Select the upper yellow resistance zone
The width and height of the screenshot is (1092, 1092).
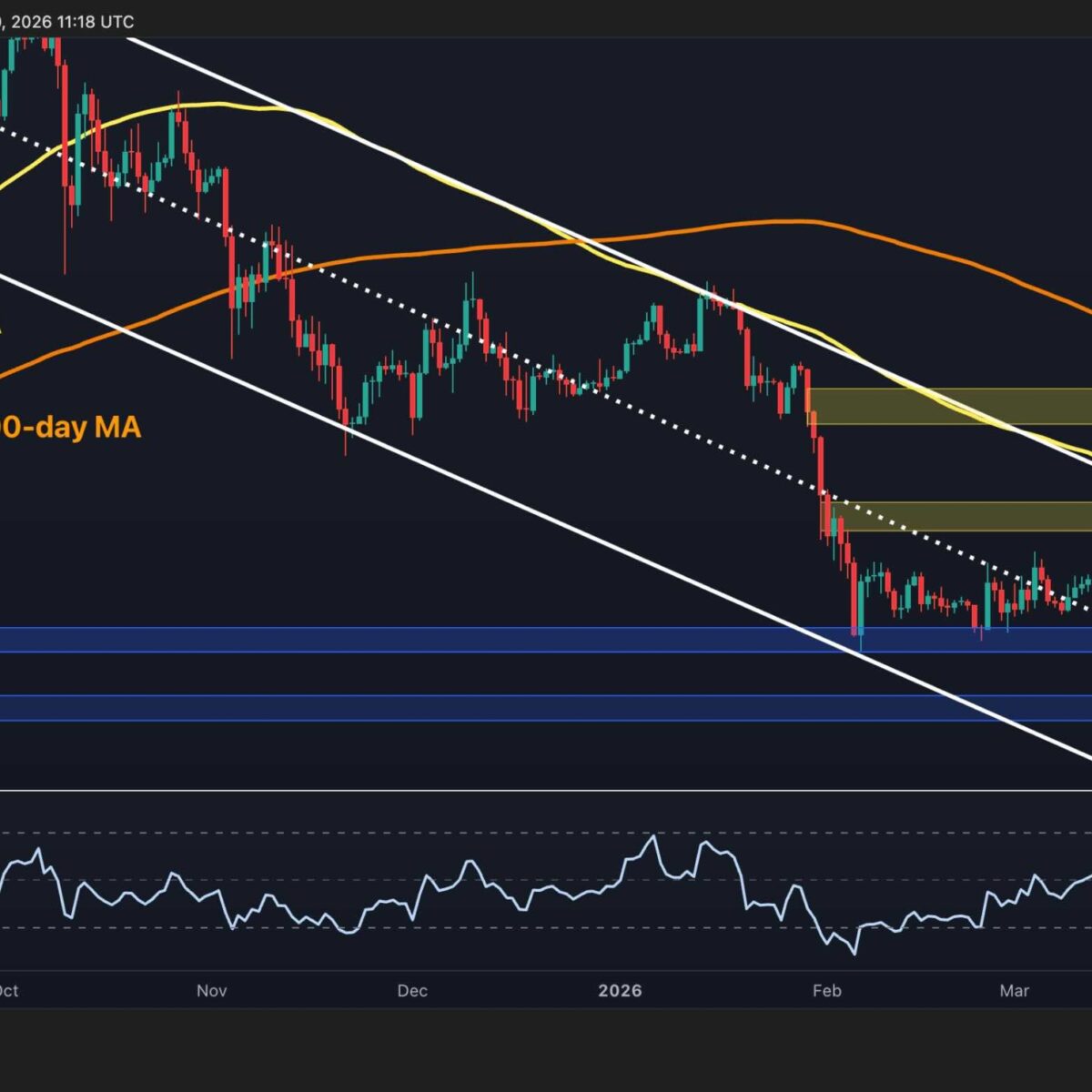point(949,406)
